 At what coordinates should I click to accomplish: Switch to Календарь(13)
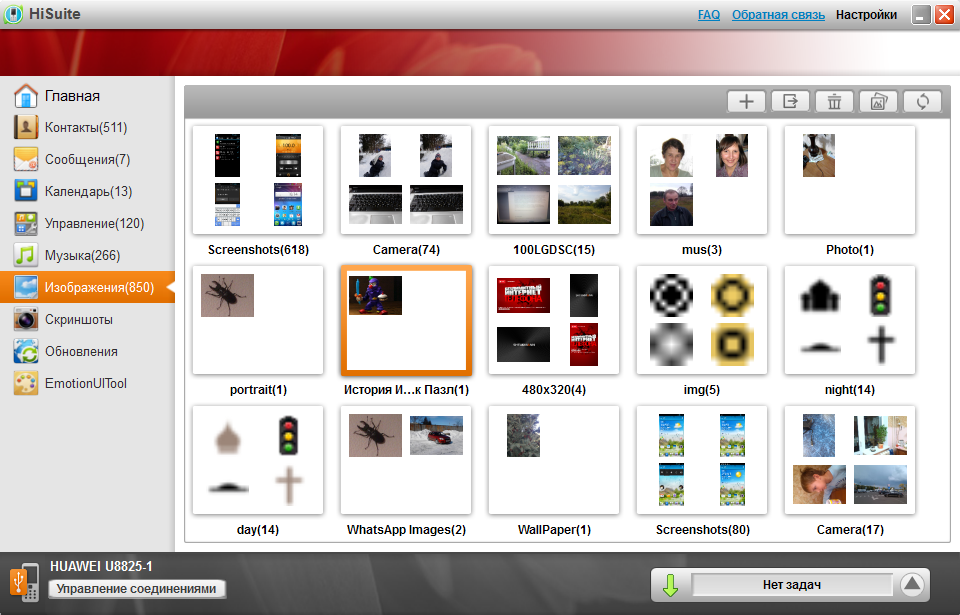[x=88, y=192]
